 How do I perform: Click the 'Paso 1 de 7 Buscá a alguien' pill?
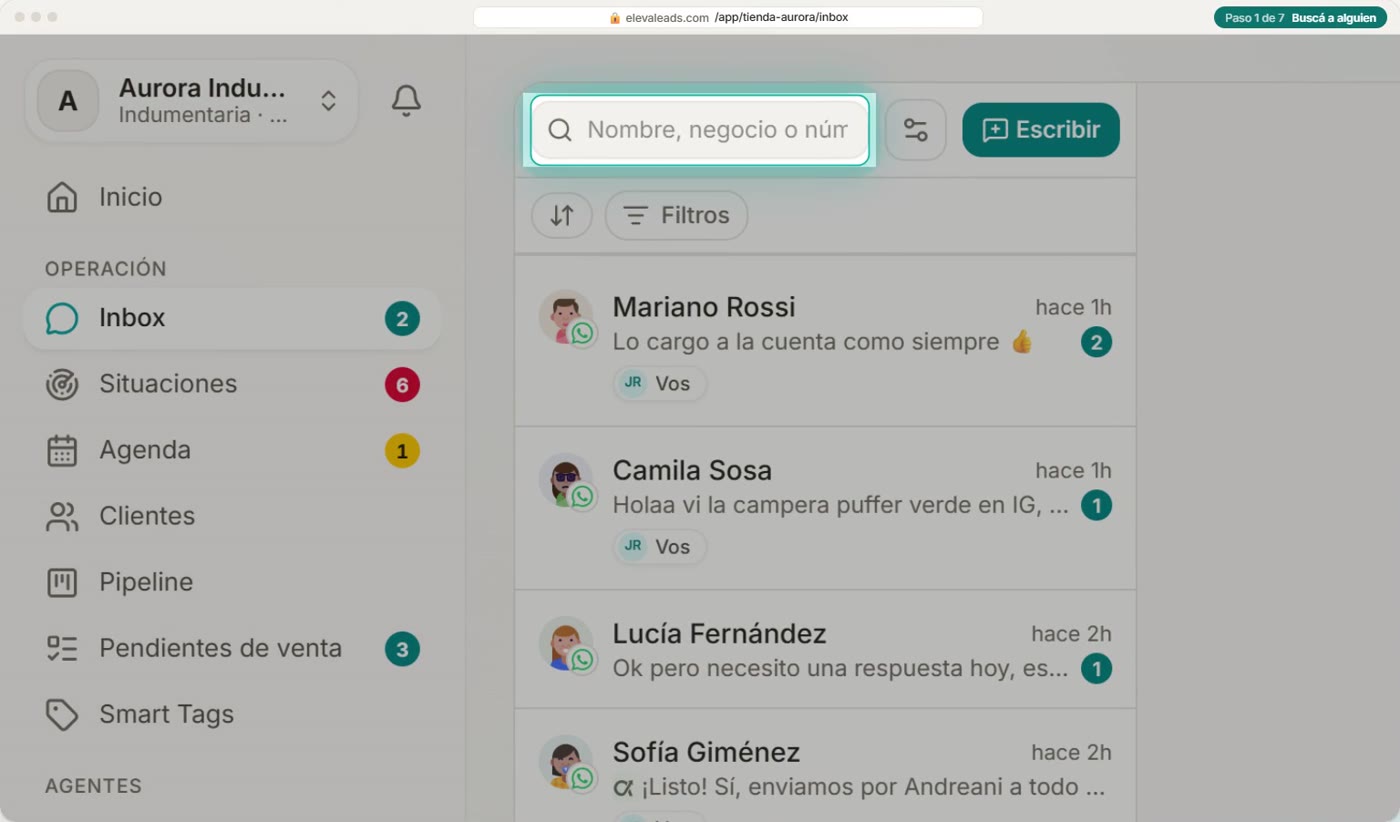tap(1300, 18)
